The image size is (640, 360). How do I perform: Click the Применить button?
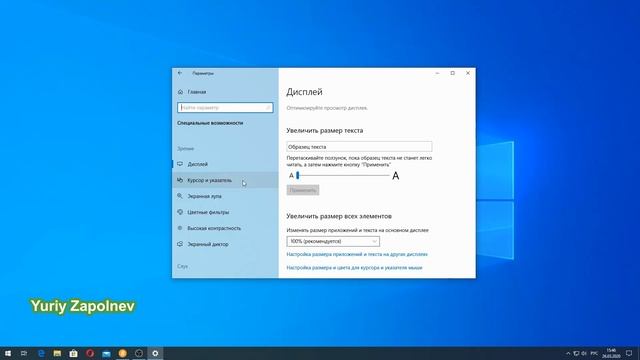tap(303, 190)
